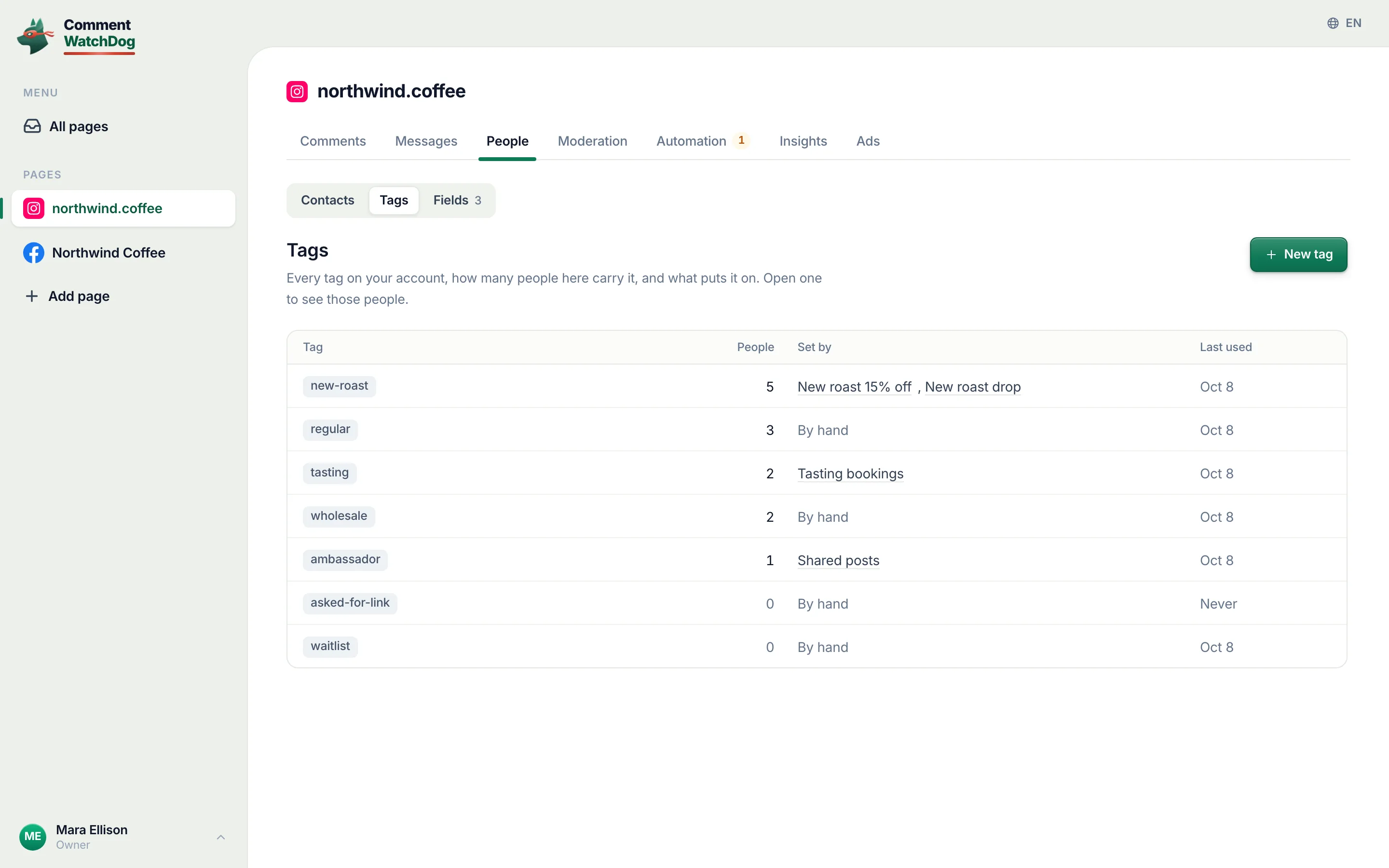
Task: Open the asked-for-link tag
Action: 350,603
